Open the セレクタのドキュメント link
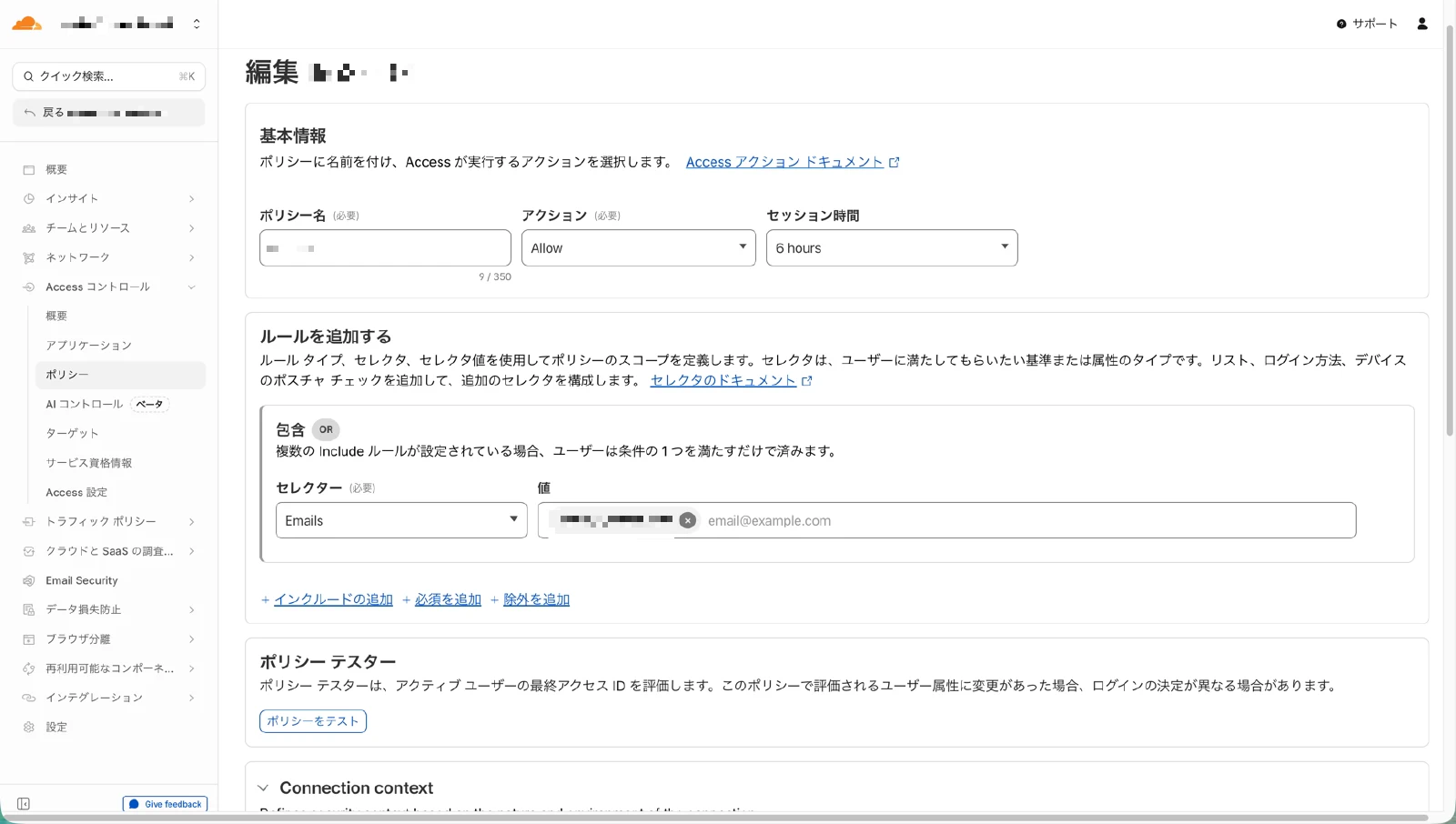Image resolution: width=1456 pixels, height=824 pixels. click(x=723, y=380)
